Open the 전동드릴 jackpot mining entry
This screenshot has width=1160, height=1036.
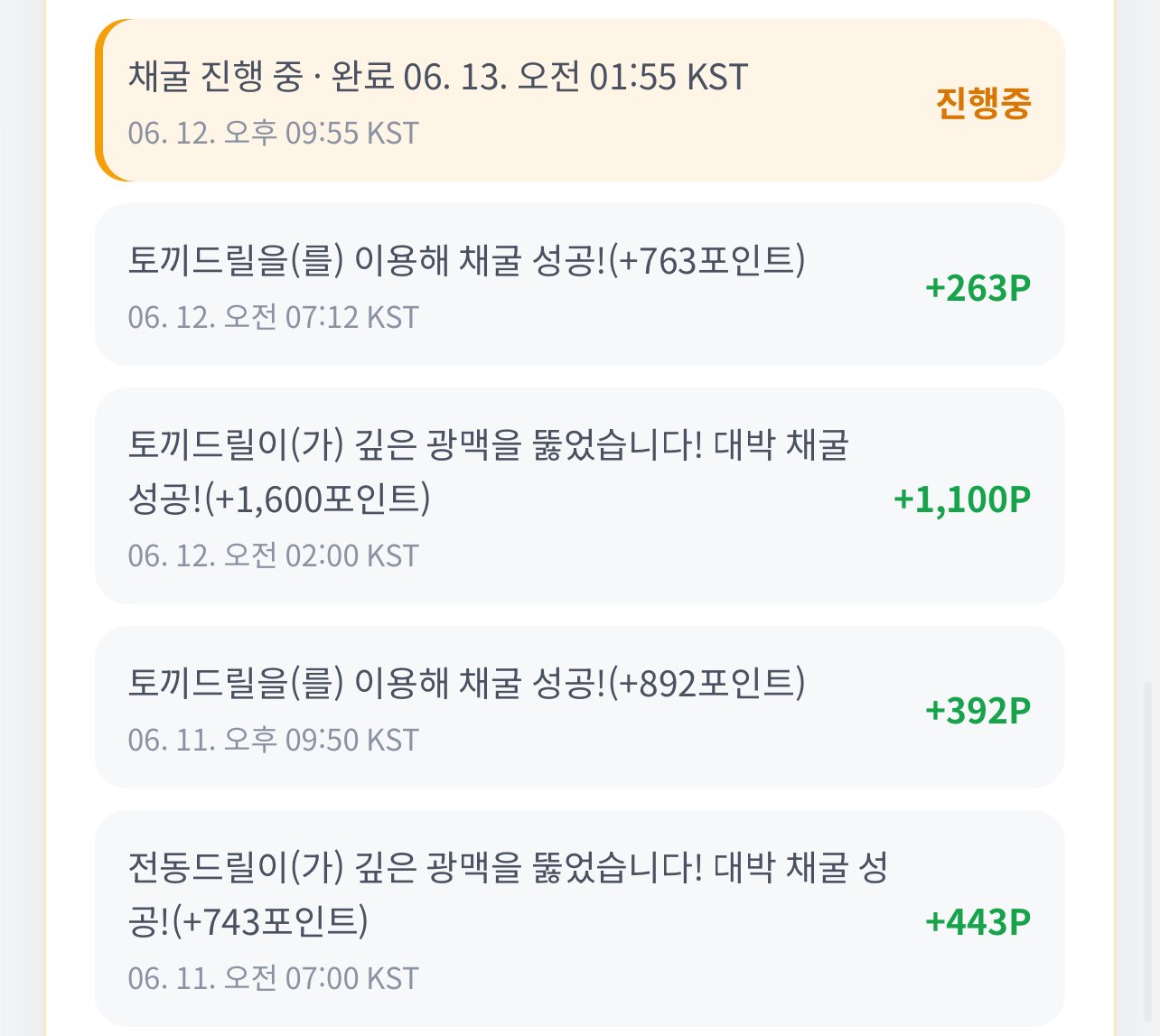pyautogui.click(x=579, y=919)
